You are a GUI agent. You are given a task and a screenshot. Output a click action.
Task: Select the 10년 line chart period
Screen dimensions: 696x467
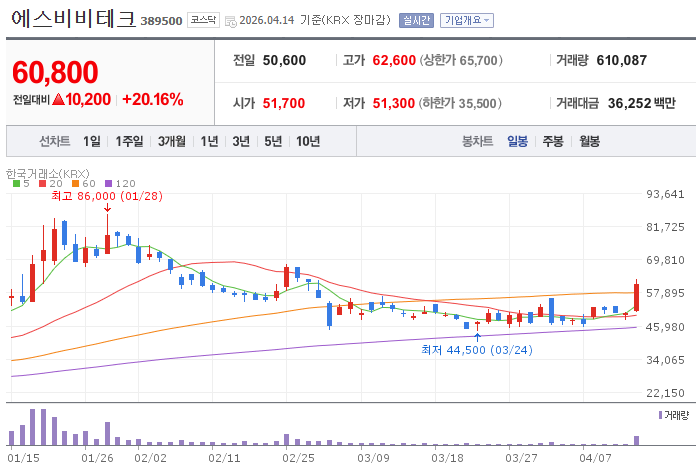308,141
